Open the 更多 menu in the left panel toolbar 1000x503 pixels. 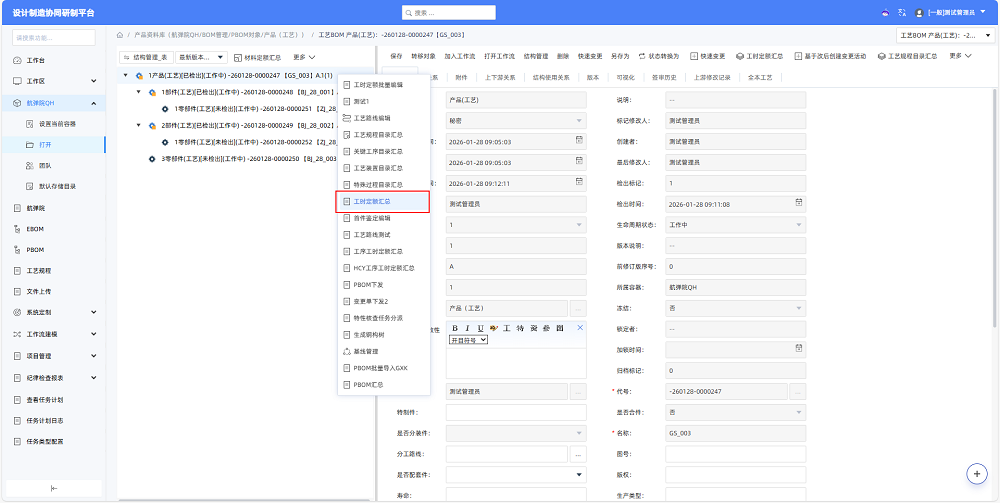click(304, 57)
